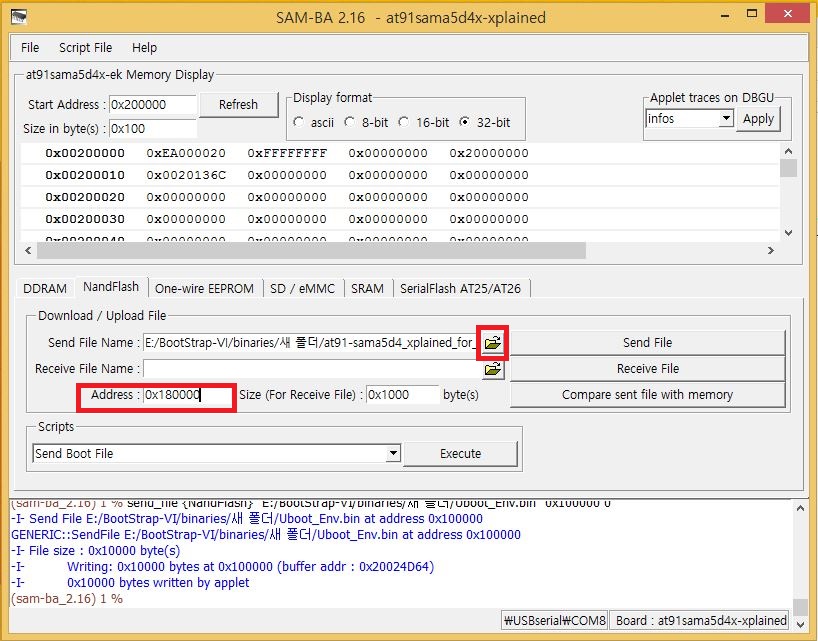The height and width of the screenshot is (641, 818).
Task: Open the SD / eMMC tab
Action: coord(303,288)
